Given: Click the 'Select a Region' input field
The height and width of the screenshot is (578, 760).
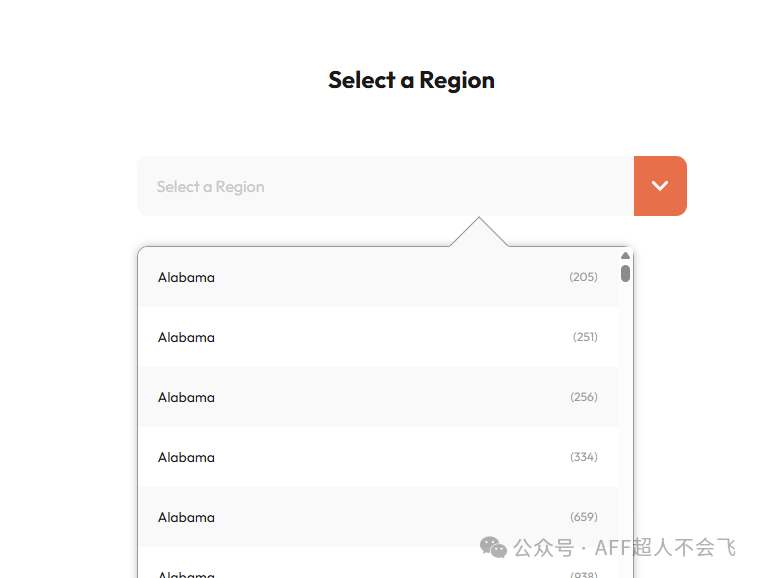Looking at the screenshot, I should [385, 186].
